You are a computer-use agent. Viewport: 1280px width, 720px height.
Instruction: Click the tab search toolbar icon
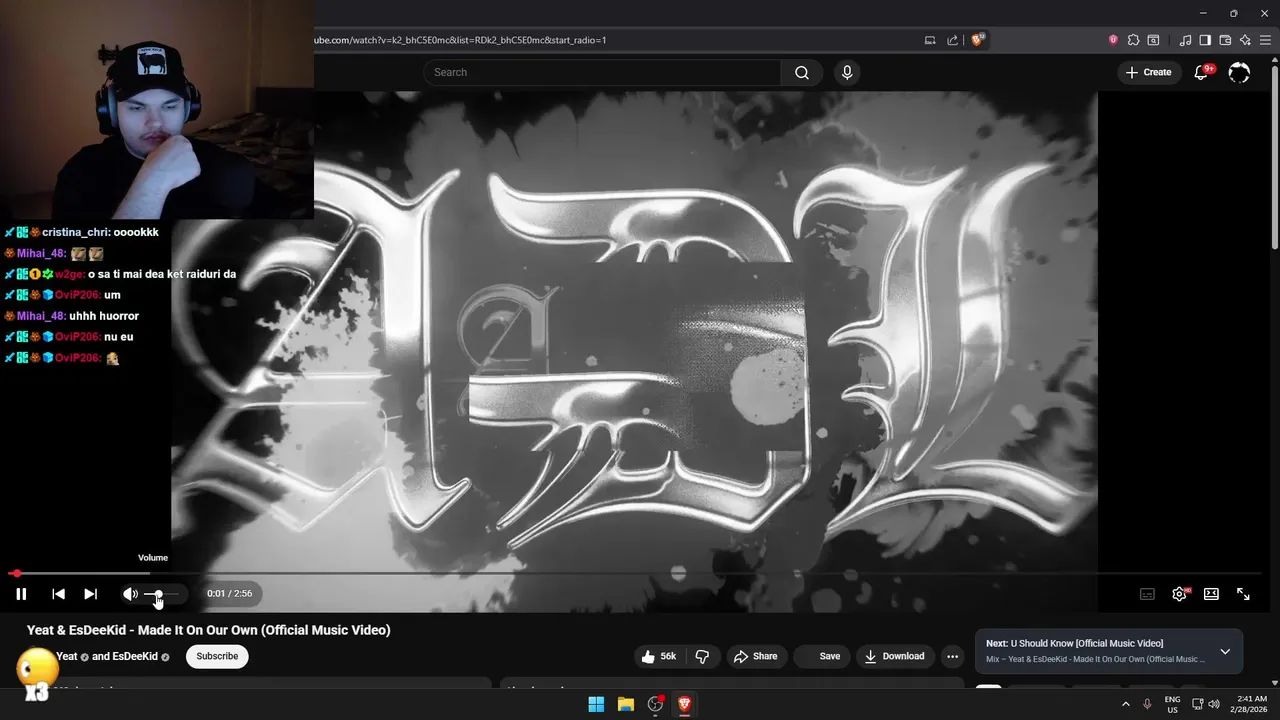pyautogui.click(x=1153, y=40)
